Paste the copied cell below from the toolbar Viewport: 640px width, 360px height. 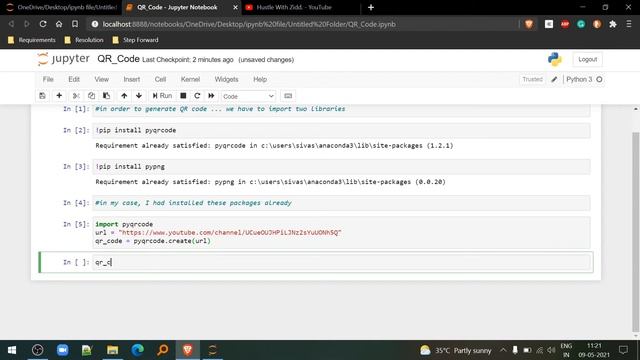(107, 96)
